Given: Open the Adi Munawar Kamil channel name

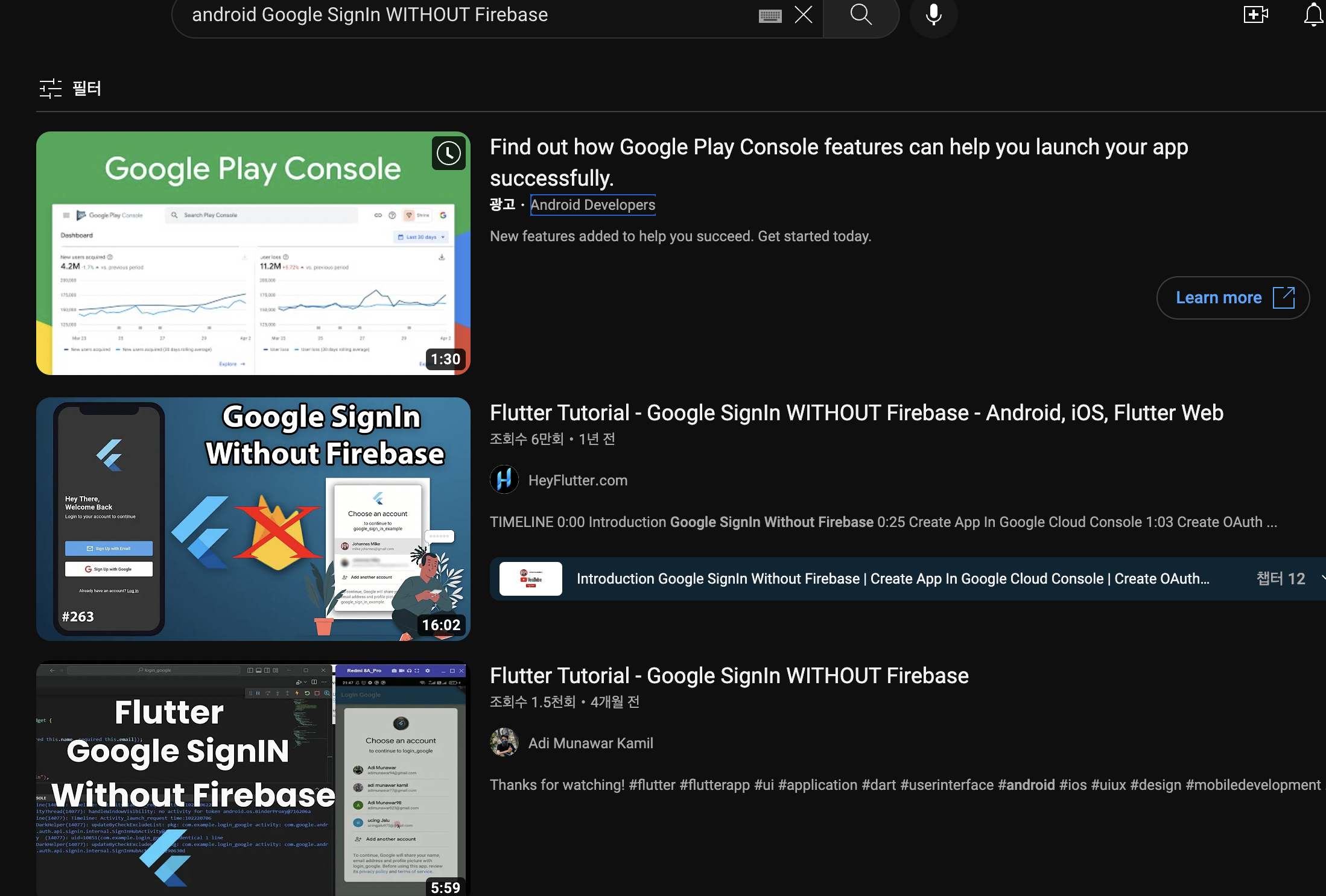Looking at the screenshot, I should pyautogui.click(x=591, y=743).
